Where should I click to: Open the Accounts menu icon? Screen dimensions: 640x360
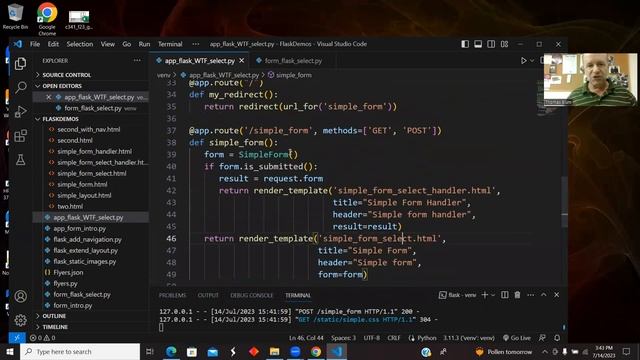20,296
